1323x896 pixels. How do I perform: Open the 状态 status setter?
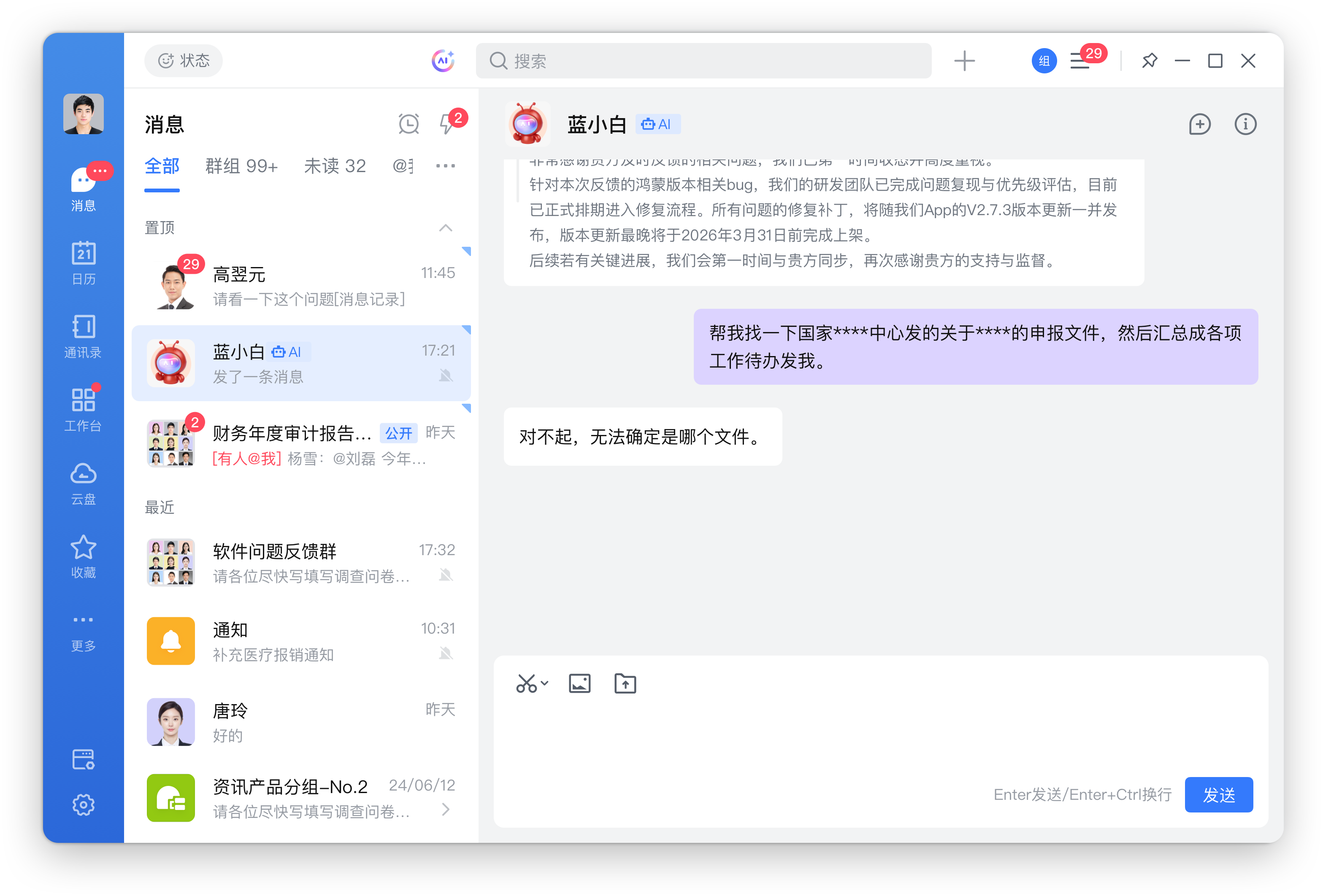(183, 61)
